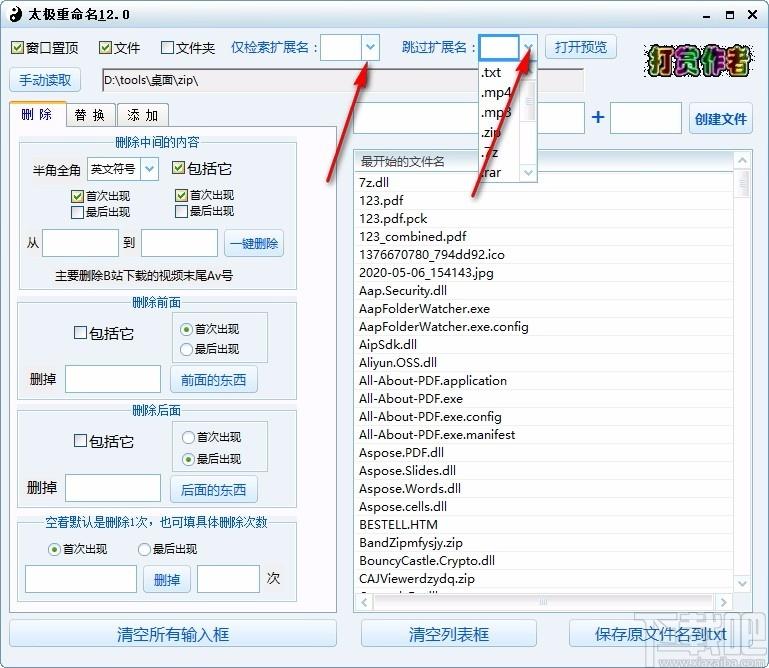Click the 创建文件 button
Screen dimensions: 769x668
pos(720,118)
